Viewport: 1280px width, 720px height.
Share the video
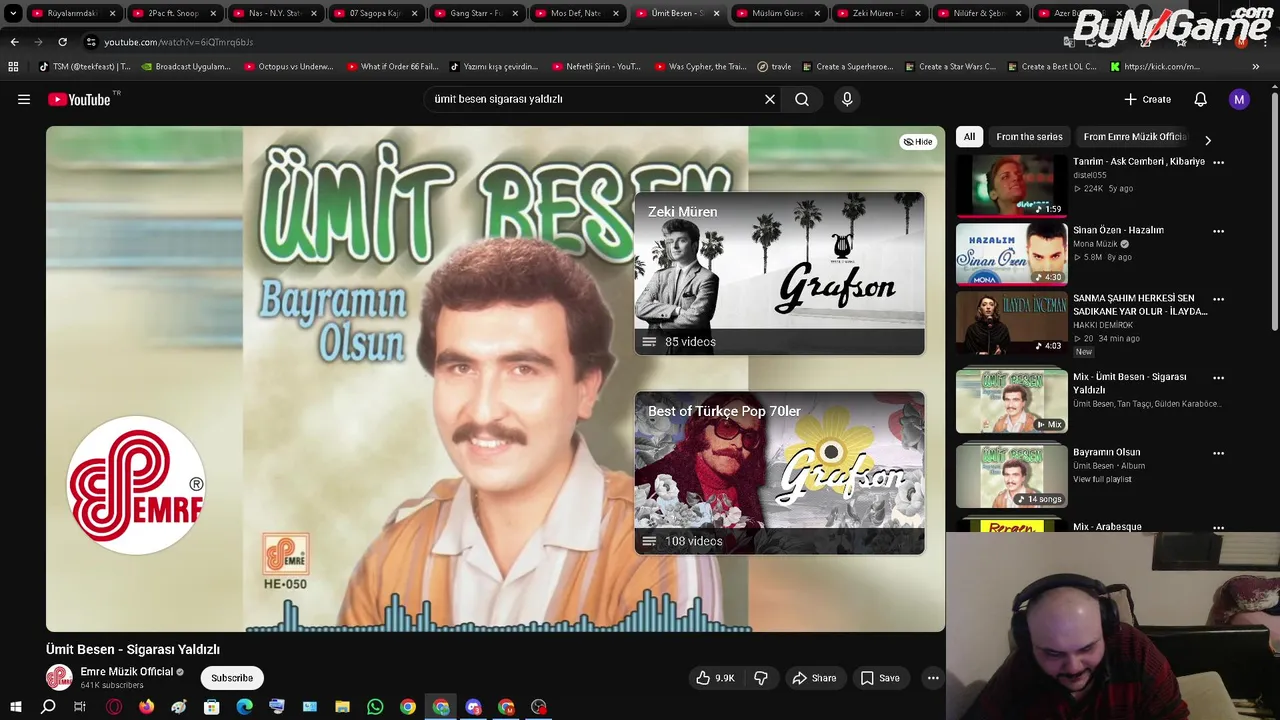click(814, 678)
